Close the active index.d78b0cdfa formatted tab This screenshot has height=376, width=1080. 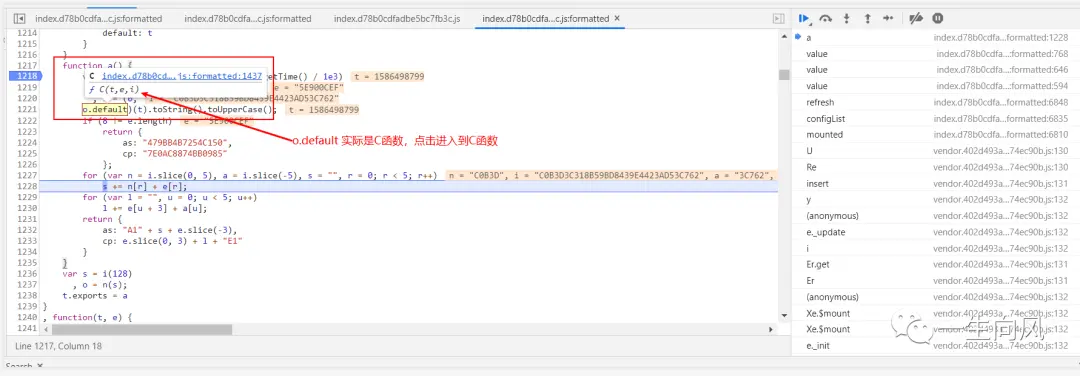616,19
